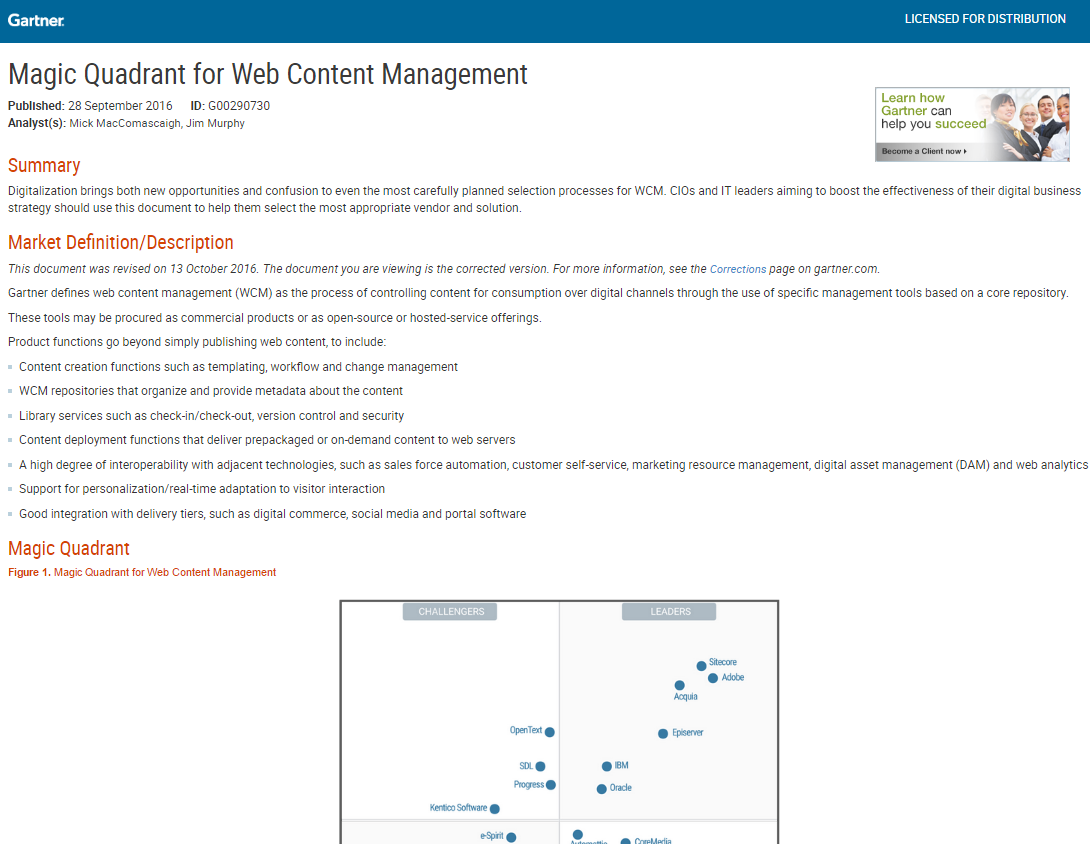This screenshot has width=1090, height=844.
Task: Click the Gartner logo in header
Action: (x=36, y=20)
